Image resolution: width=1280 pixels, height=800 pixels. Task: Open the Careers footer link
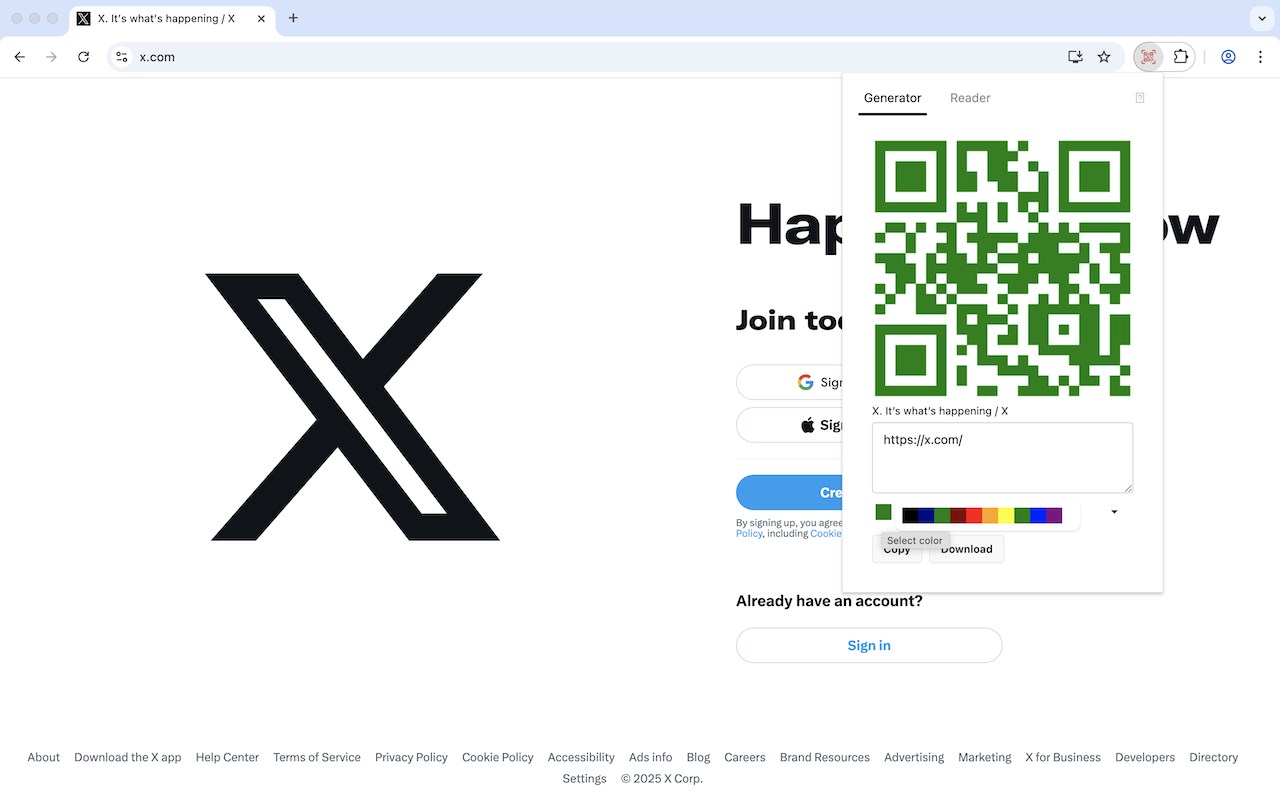click(745, 757)
